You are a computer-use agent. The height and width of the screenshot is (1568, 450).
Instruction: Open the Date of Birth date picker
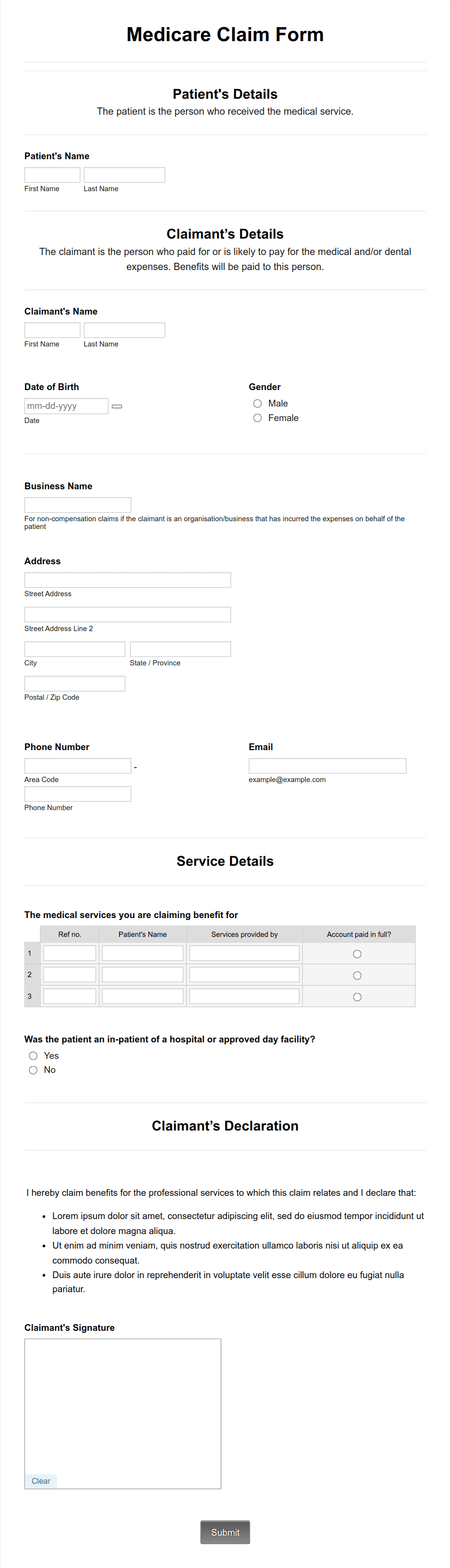click(x=118, y=406)
